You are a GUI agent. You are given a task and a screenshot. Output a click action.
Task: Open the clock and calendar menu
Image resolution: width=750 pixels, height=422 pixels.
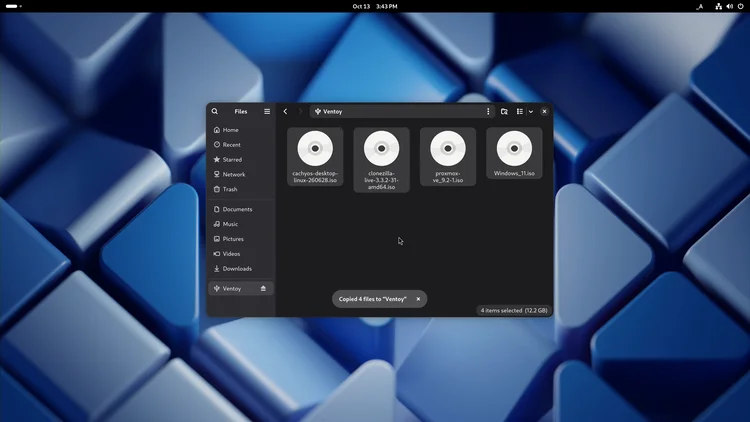[x=375, y=6]
